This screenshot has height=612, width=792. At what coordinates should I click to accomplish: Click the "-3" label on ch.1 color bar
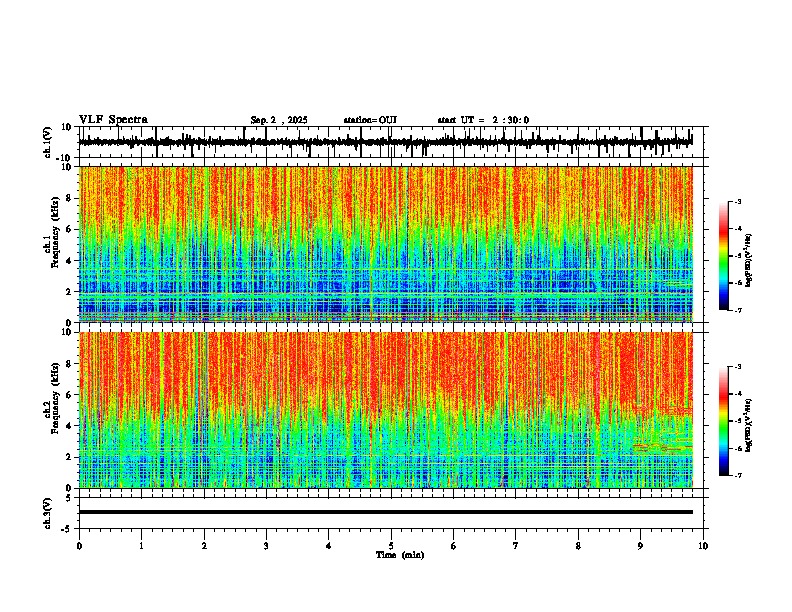pos(737,201)
